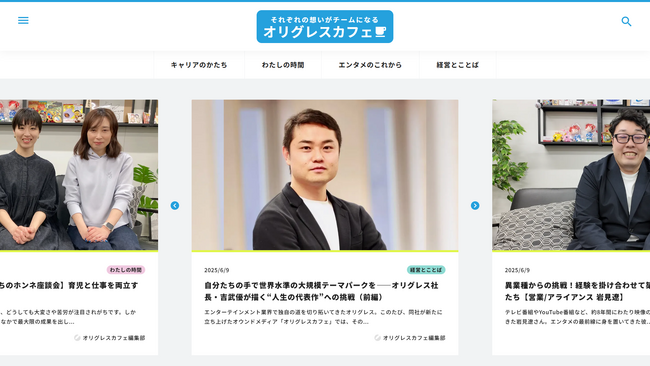Click the green 経営とことば tag

pos(426,270)
